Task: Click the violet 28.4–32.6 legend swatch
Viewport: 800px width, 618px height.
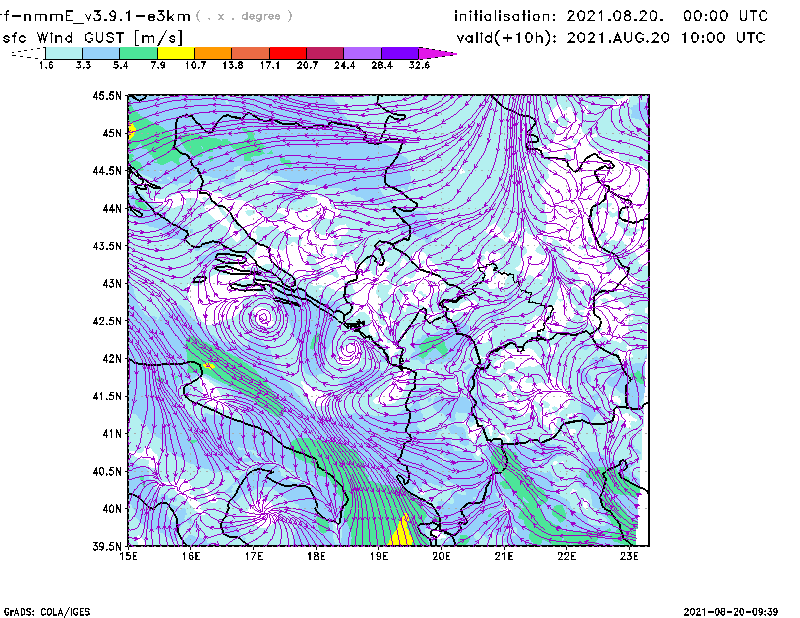Action: click(x=400, y=53)
